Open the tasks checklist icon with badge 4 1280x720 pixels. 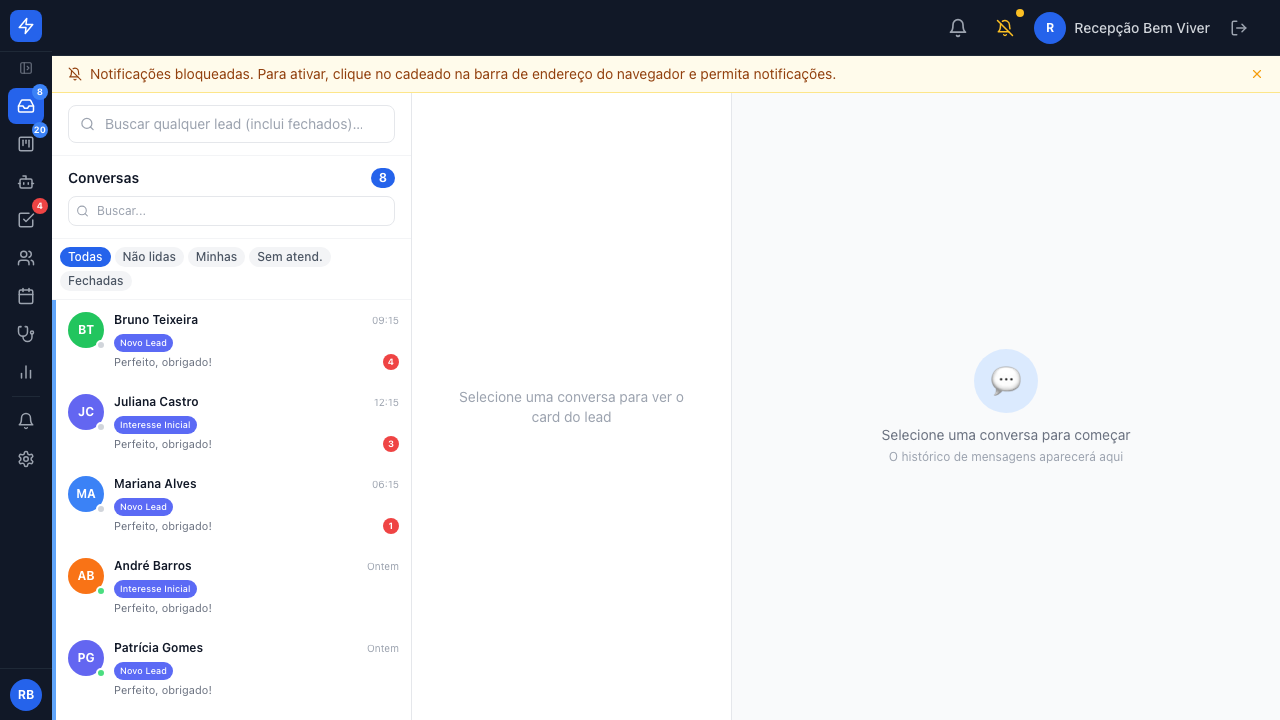(x=26, y=220)
